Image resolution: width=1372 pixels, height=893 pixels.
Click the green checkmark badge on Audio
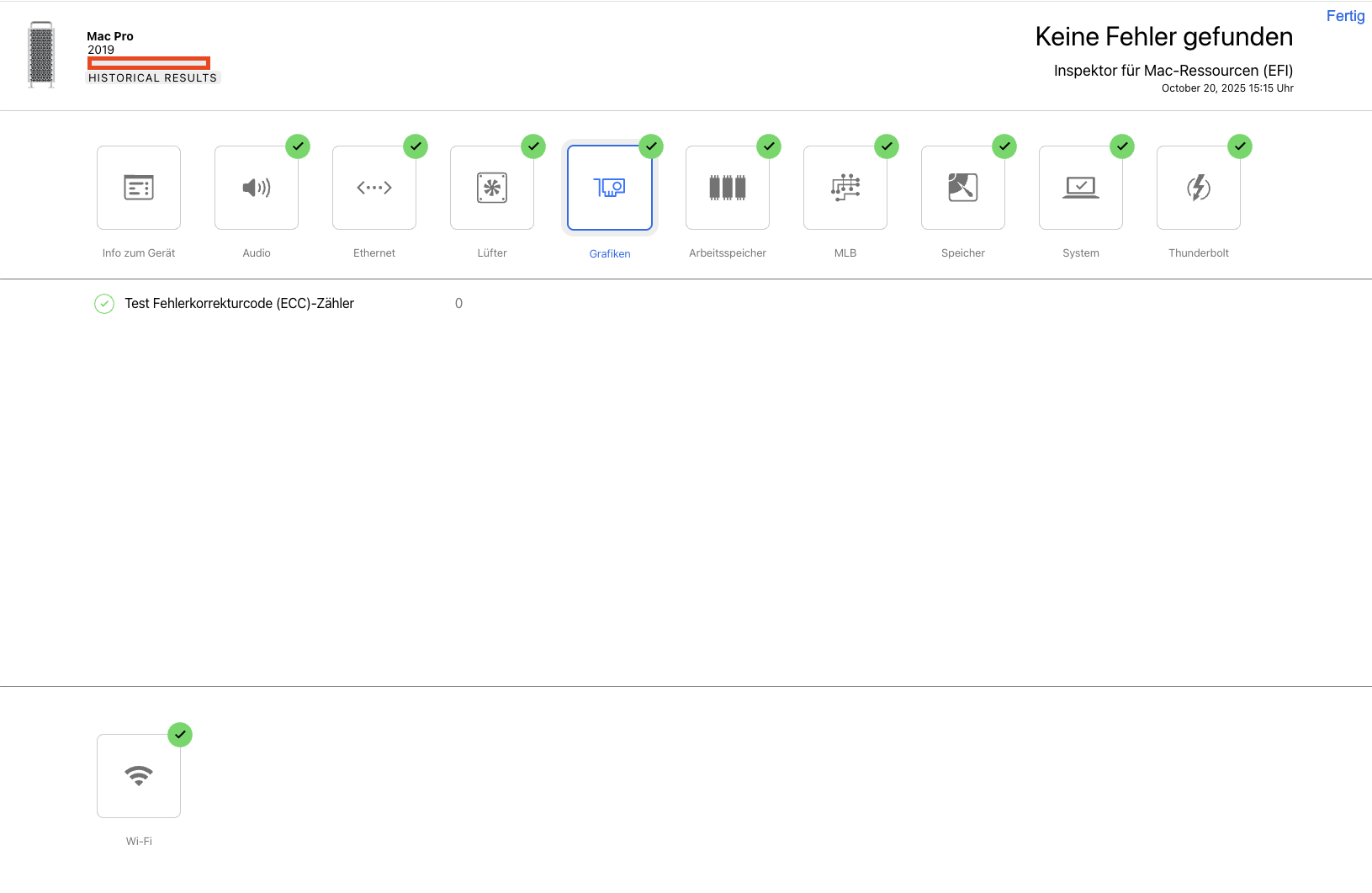coord(298,146)
